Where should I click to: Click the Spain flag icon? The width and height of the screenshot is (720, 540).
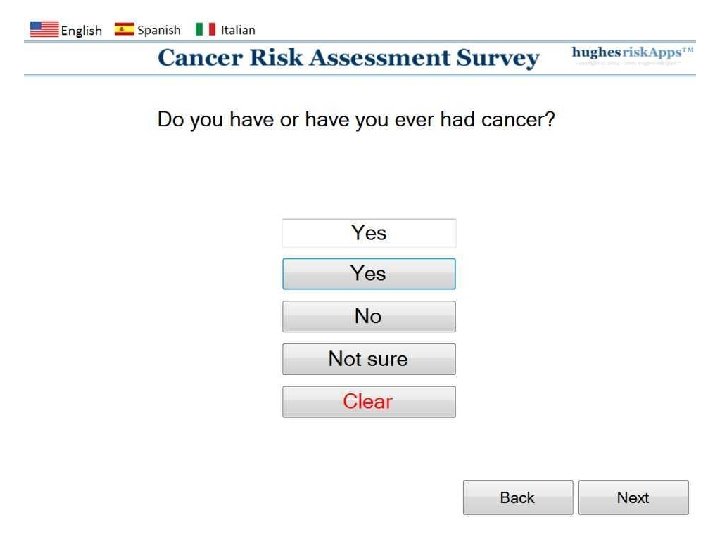(x=124, y=29)
